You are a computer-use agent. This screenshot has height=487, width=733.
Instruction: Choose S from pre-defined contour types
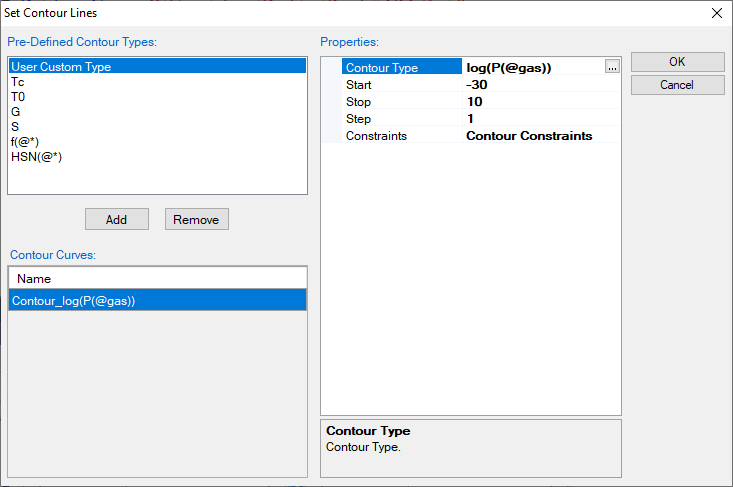tap(15, 127)
